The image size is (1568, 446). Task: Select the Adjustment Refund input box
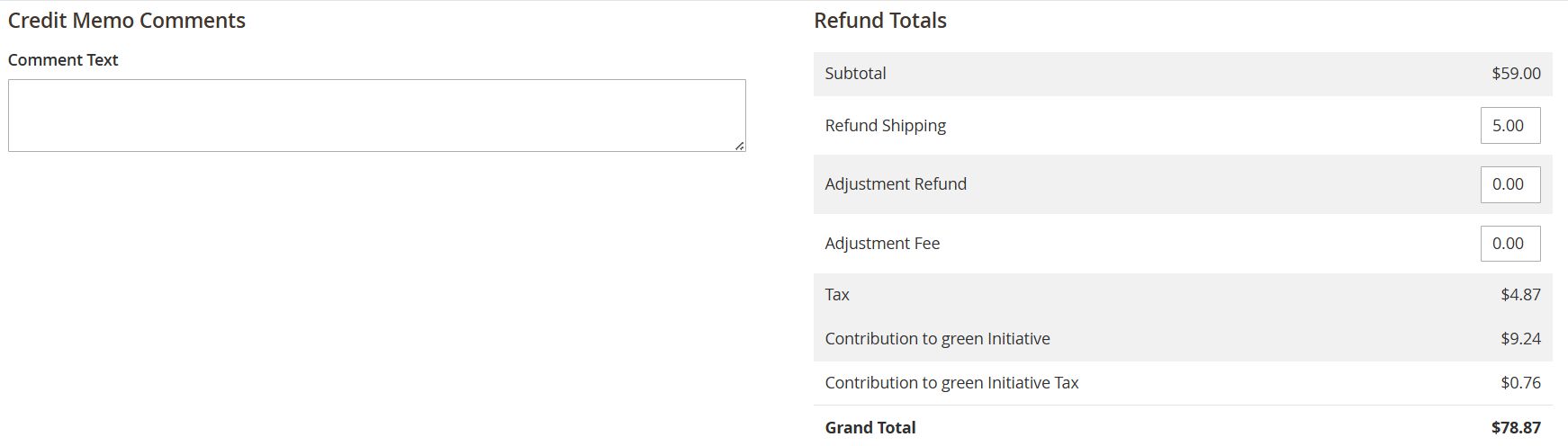[x=1509, y=184]
